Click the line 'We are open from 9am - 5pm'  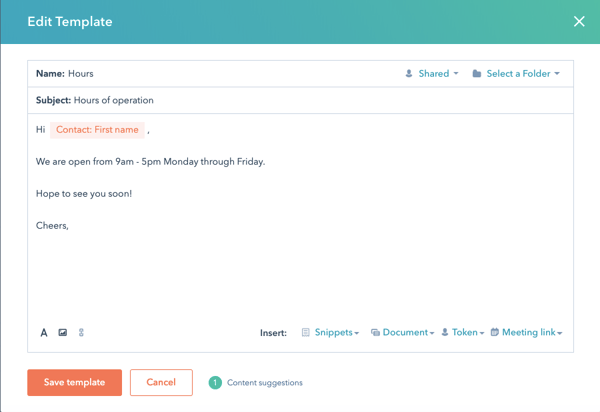pyautogui.click(x=150, y=162)
